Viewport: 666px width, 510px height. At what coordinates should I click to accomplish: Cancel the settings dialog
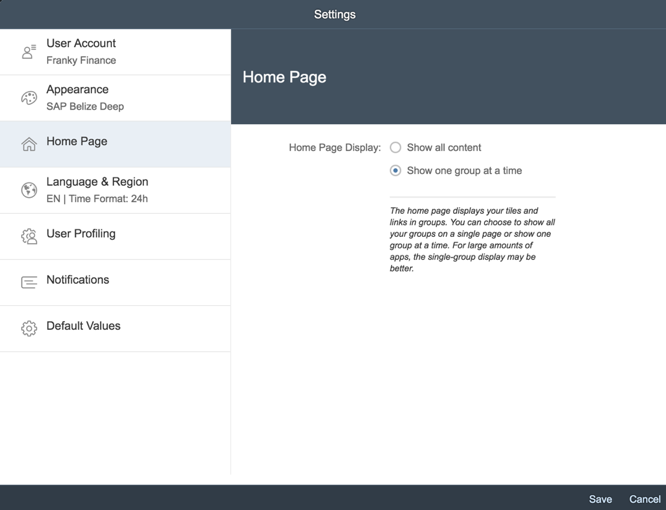[645, 499]
